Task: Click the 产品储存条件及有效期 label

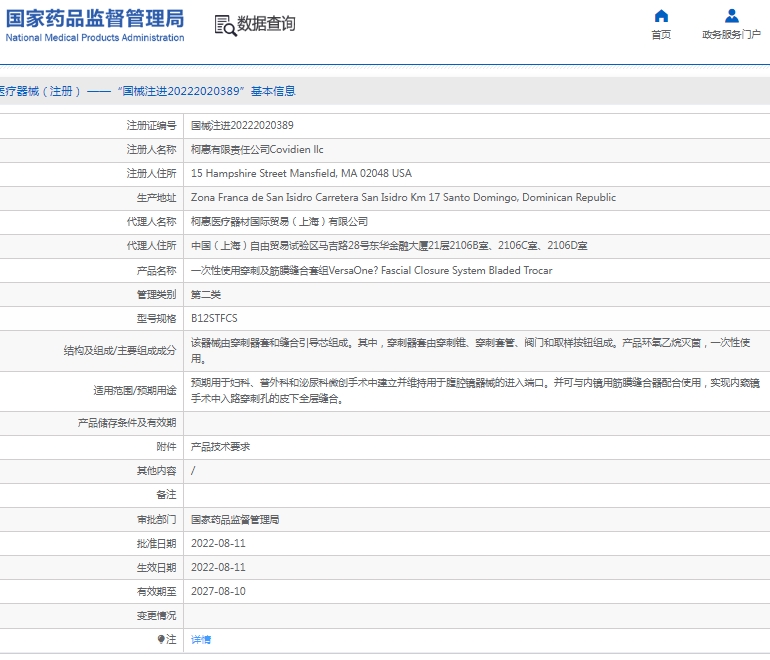Action: point(127,423)
